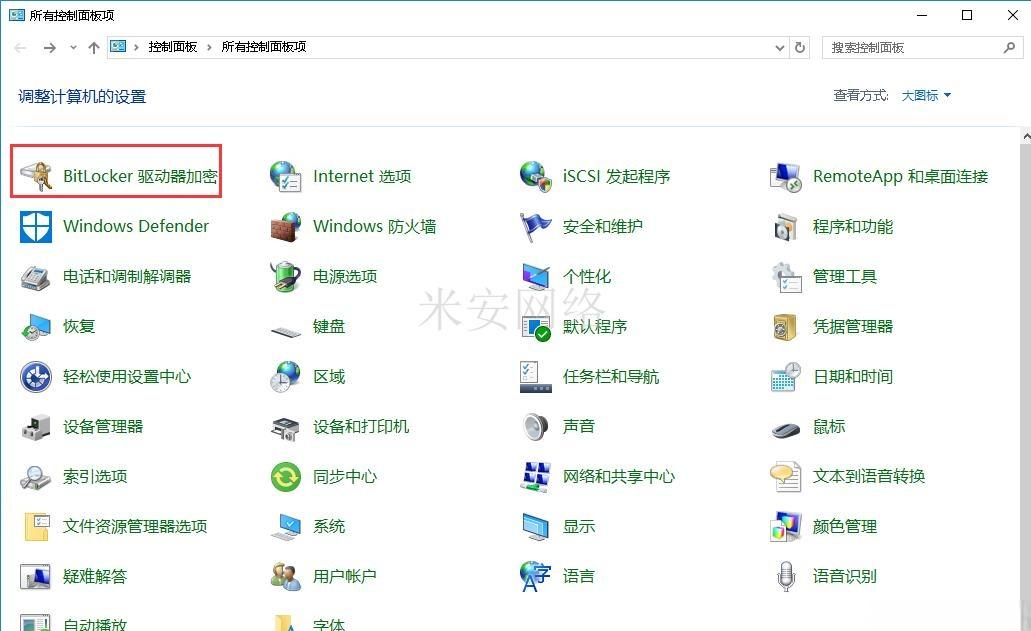The width and height of the screenshot is (1031, 631).
Task: Open the 轻松使用设置中心 icon
Action: (36, 377)
